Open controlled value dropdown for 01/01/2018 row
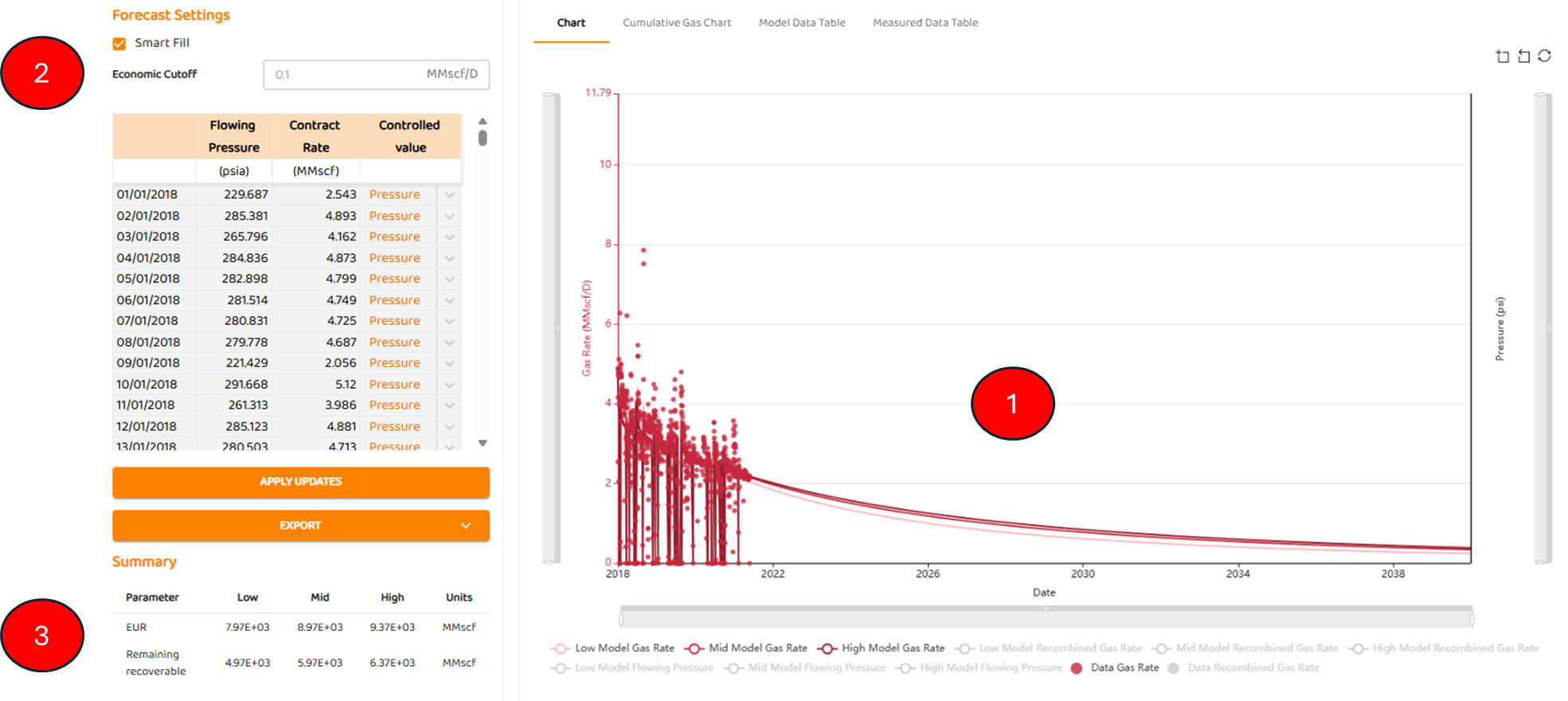This screenshot has width=1568, height=701. pyautogui.click(x=449, y=195)
